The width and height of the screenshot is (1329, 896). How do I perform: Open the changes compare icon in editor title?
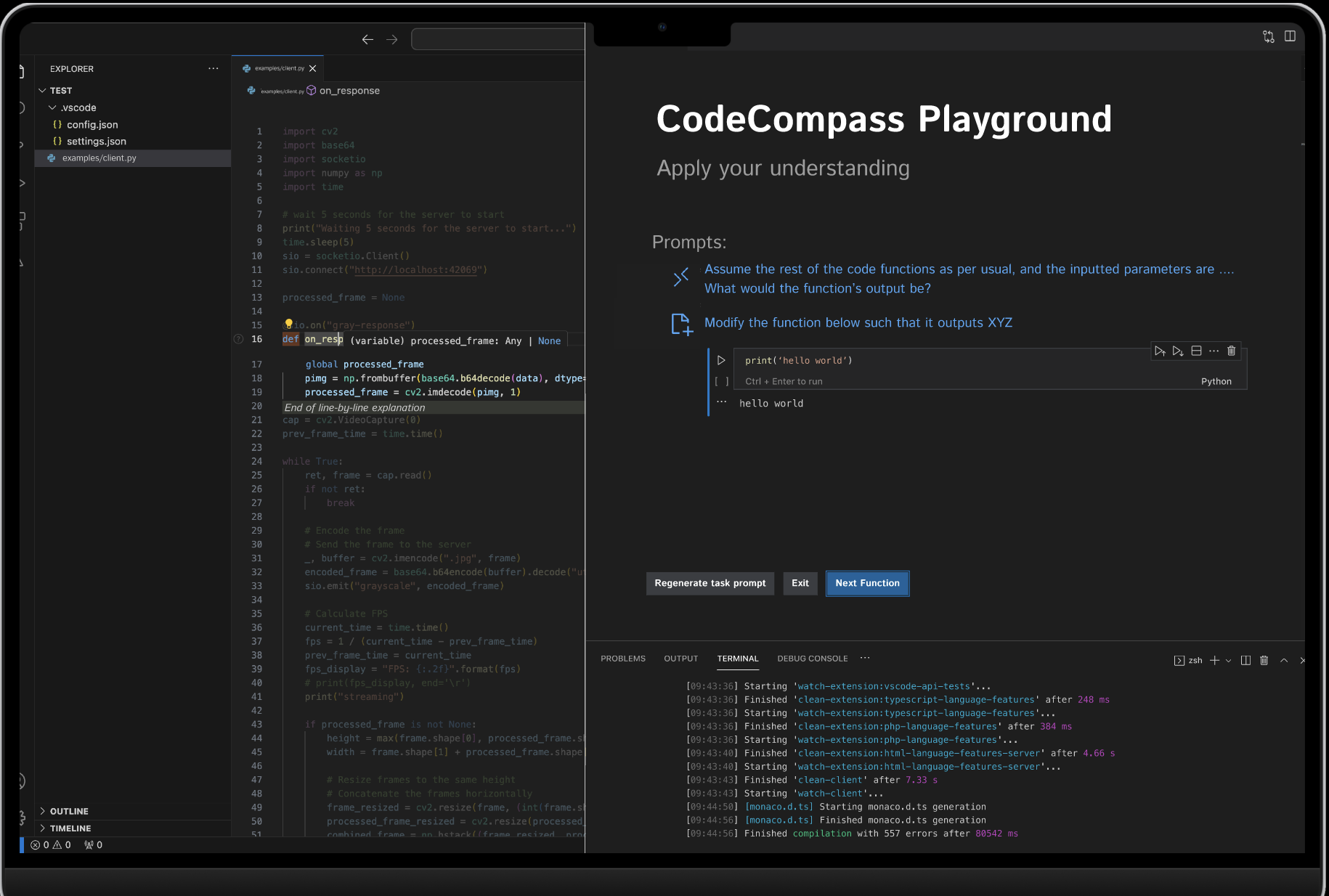point(1269,36)
